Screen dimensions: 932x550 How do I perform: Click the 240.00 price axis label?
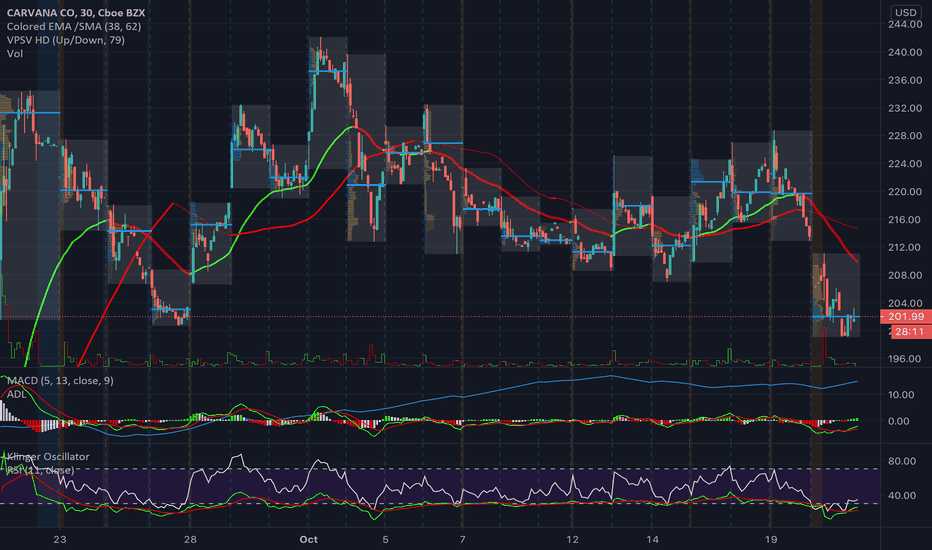[905, 52]
